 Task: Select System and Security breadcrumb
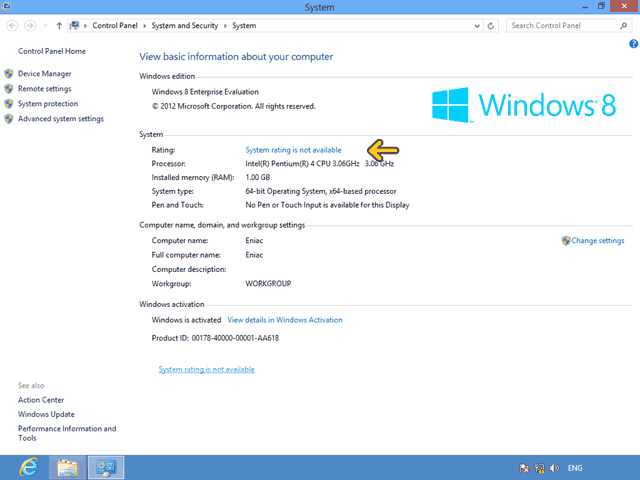click(185, 25)
